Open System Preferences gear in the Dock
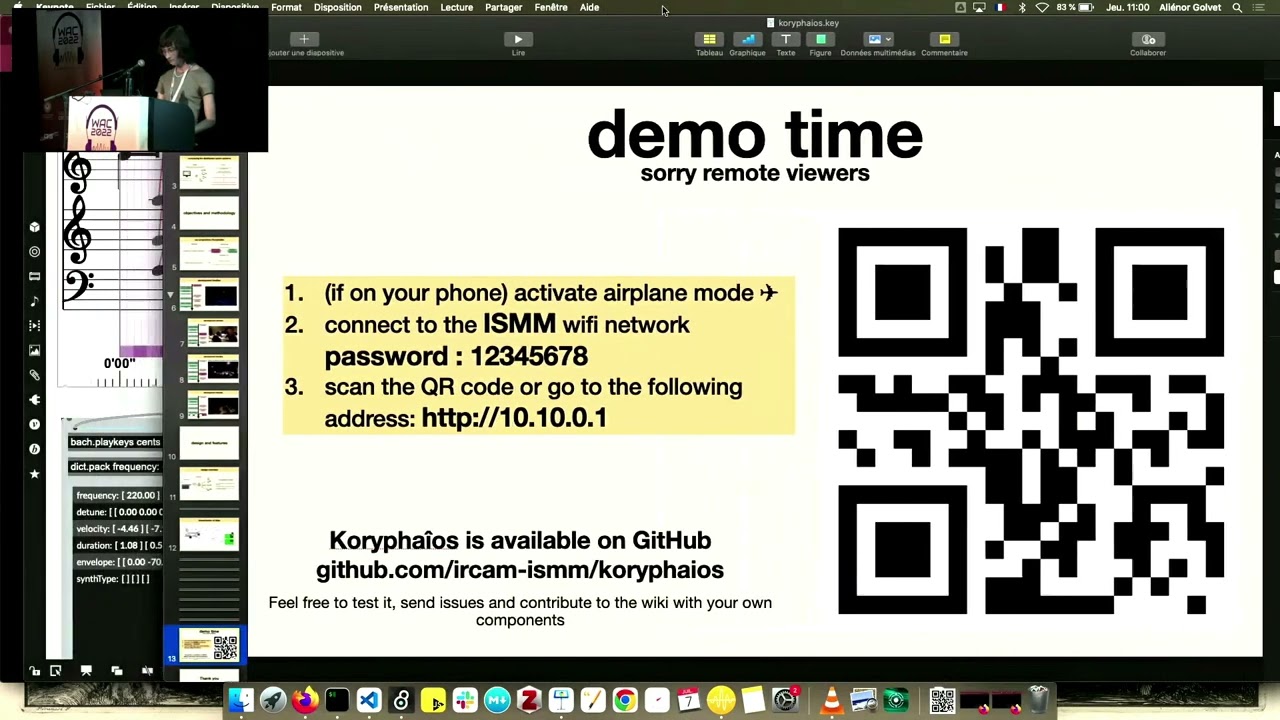Image resolution: width=1280 pixels, height=720 pixels. (x=785, y=700)
